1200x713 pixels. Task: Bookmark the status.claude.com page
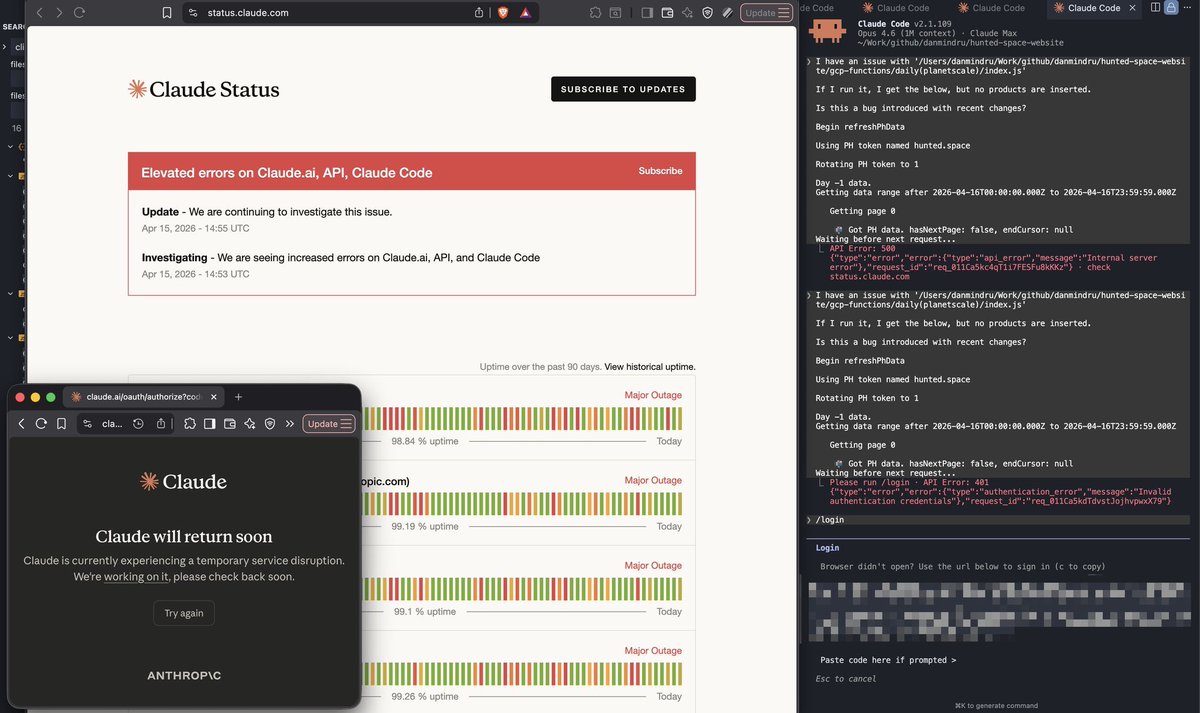click(167, 12)
